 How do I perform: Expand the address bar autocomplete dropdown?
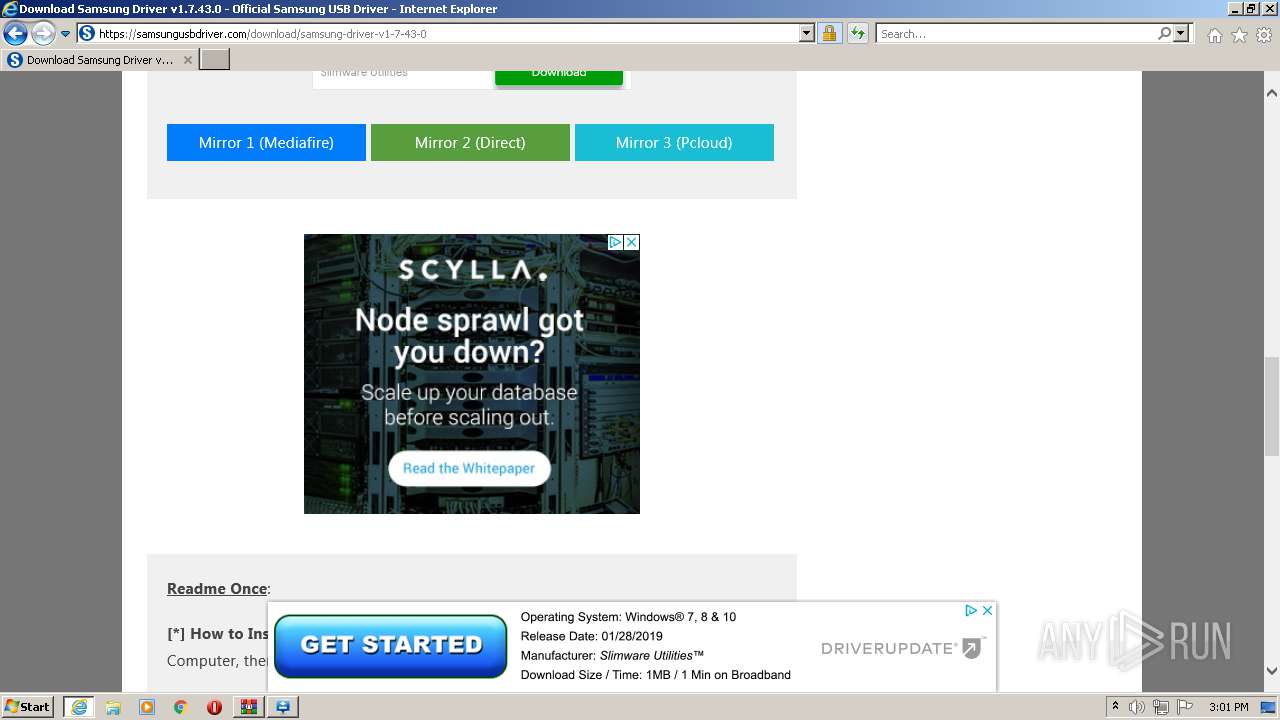(807, 33)
